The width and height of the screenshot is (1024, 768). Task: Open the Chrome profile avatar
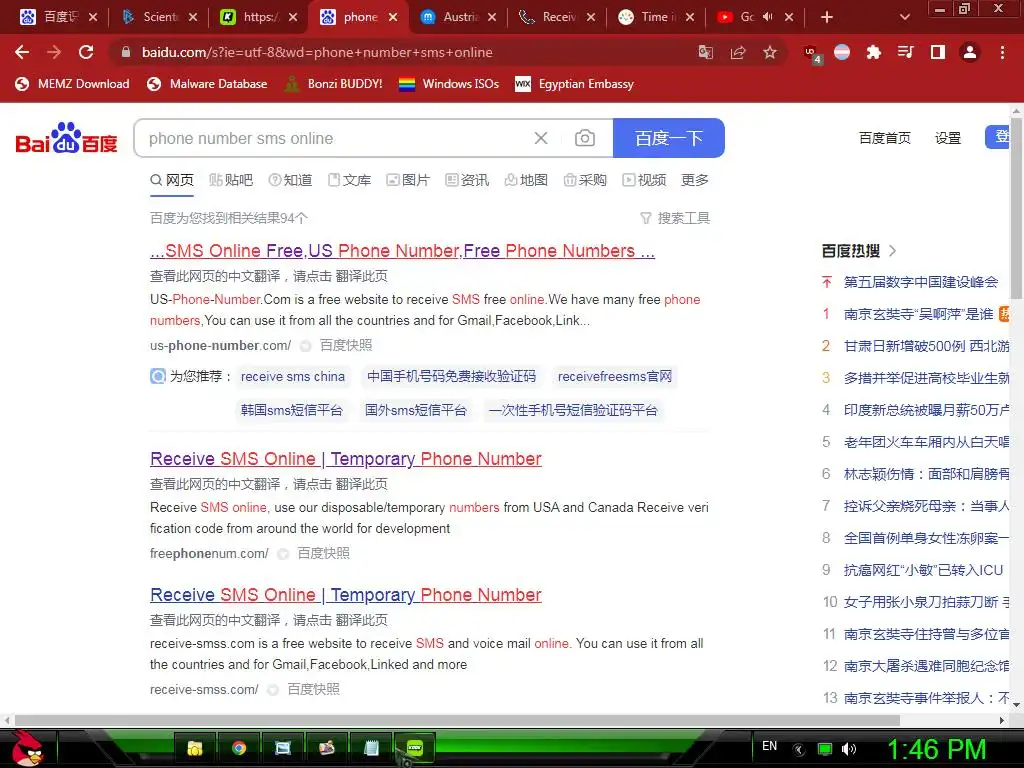point(970,52)
